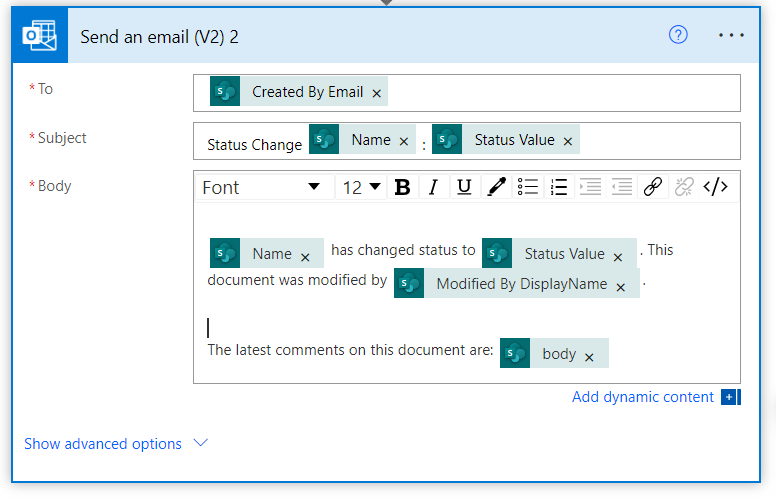Click the chevron next to Show advanced options

(200, 443)
